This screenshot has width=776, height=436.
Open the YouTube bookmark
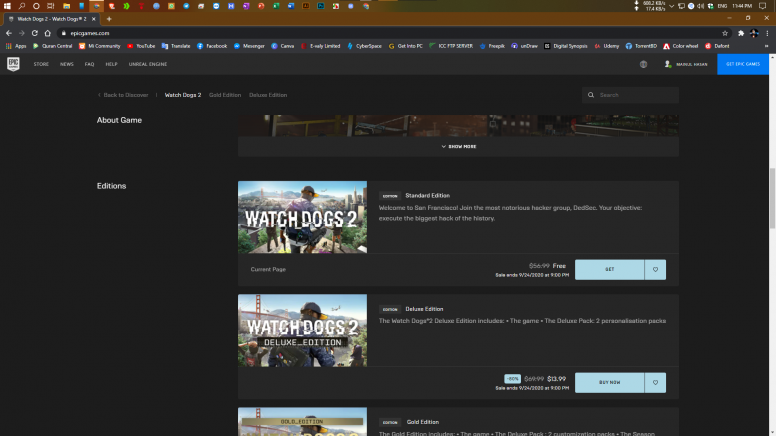[x=141, y=46]
